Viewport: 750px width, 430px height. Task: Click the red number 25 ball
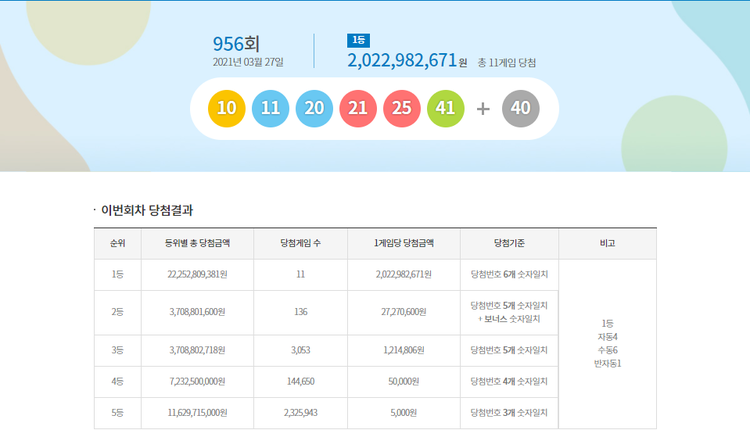click(x=402, y=109)
